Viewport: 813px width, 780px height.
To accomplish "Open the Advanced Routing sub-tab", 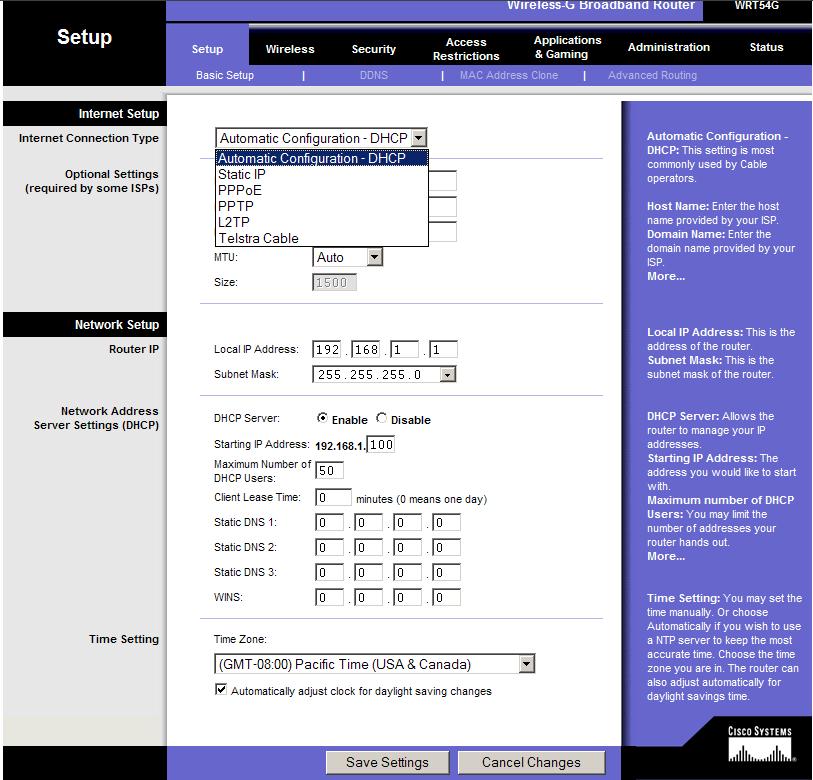I will point(652,75).
